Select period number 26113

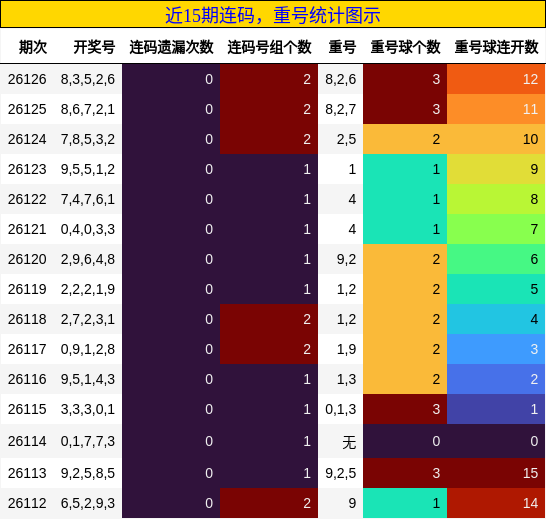click(x=27, y=473)
